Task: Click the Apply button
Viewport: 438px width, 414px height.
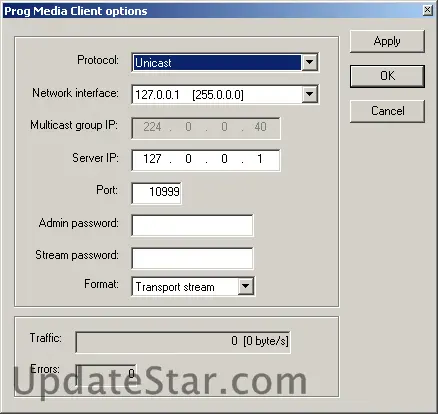Action: click(387, 41)
